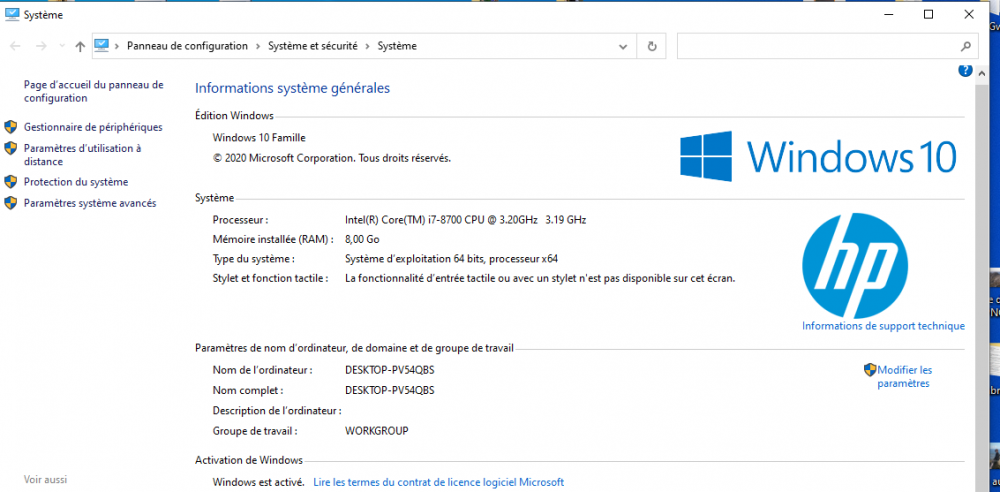Expand the address bar history dropdown
The width and height of the screenshot is (1000, 492).
[x=623, y=46]
